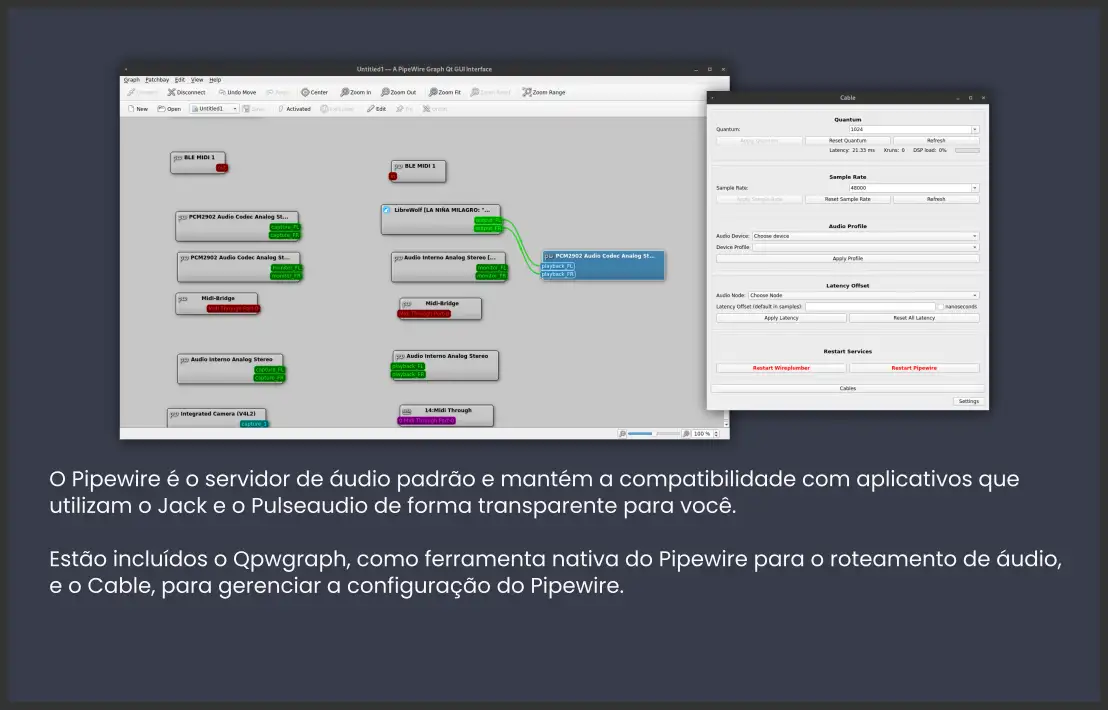Click the zoom percentage stepper arrows
This screenshot has height=710, width=1108.
click(x=717, y=434)
